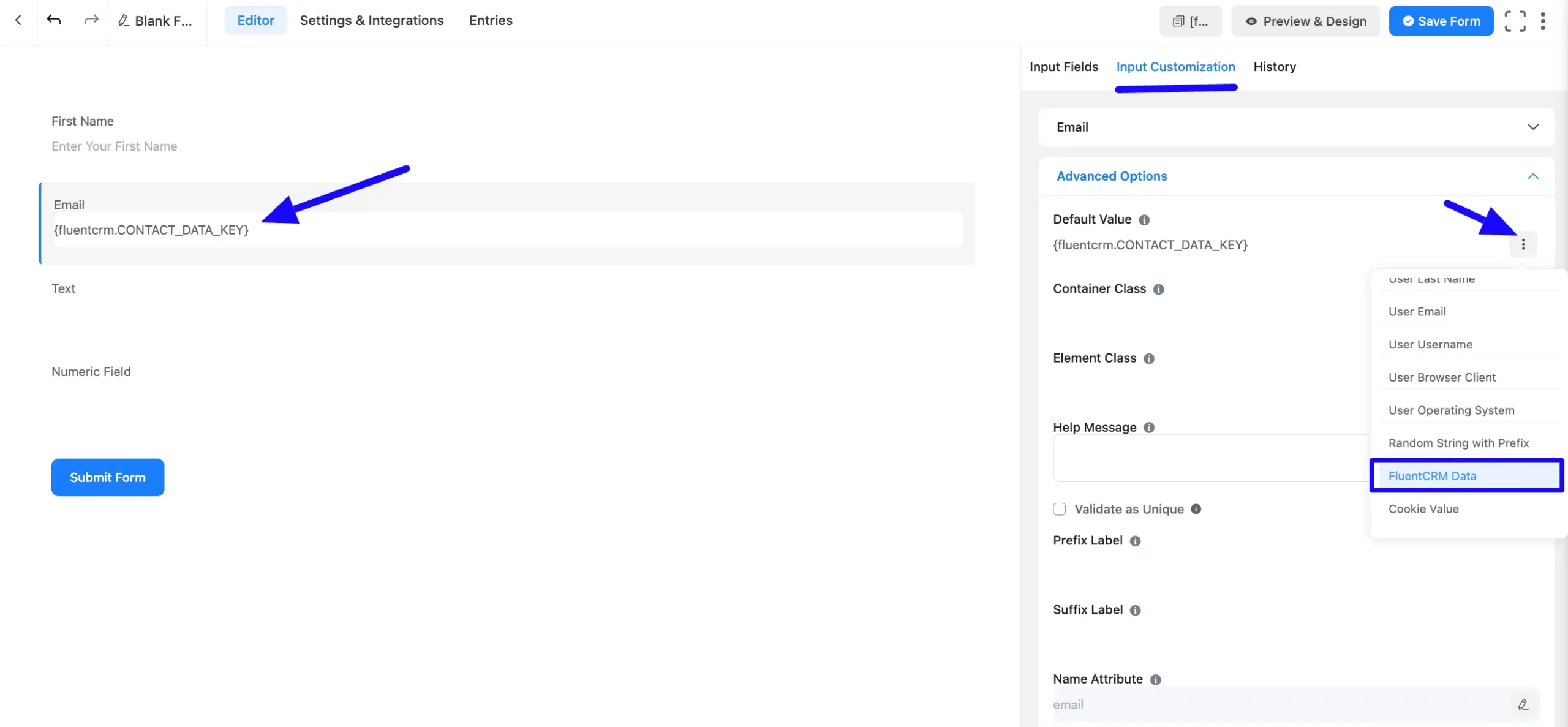The image size is (1568, 727).
Task: Select the Text field in form canvas
Action: [507, 306]
